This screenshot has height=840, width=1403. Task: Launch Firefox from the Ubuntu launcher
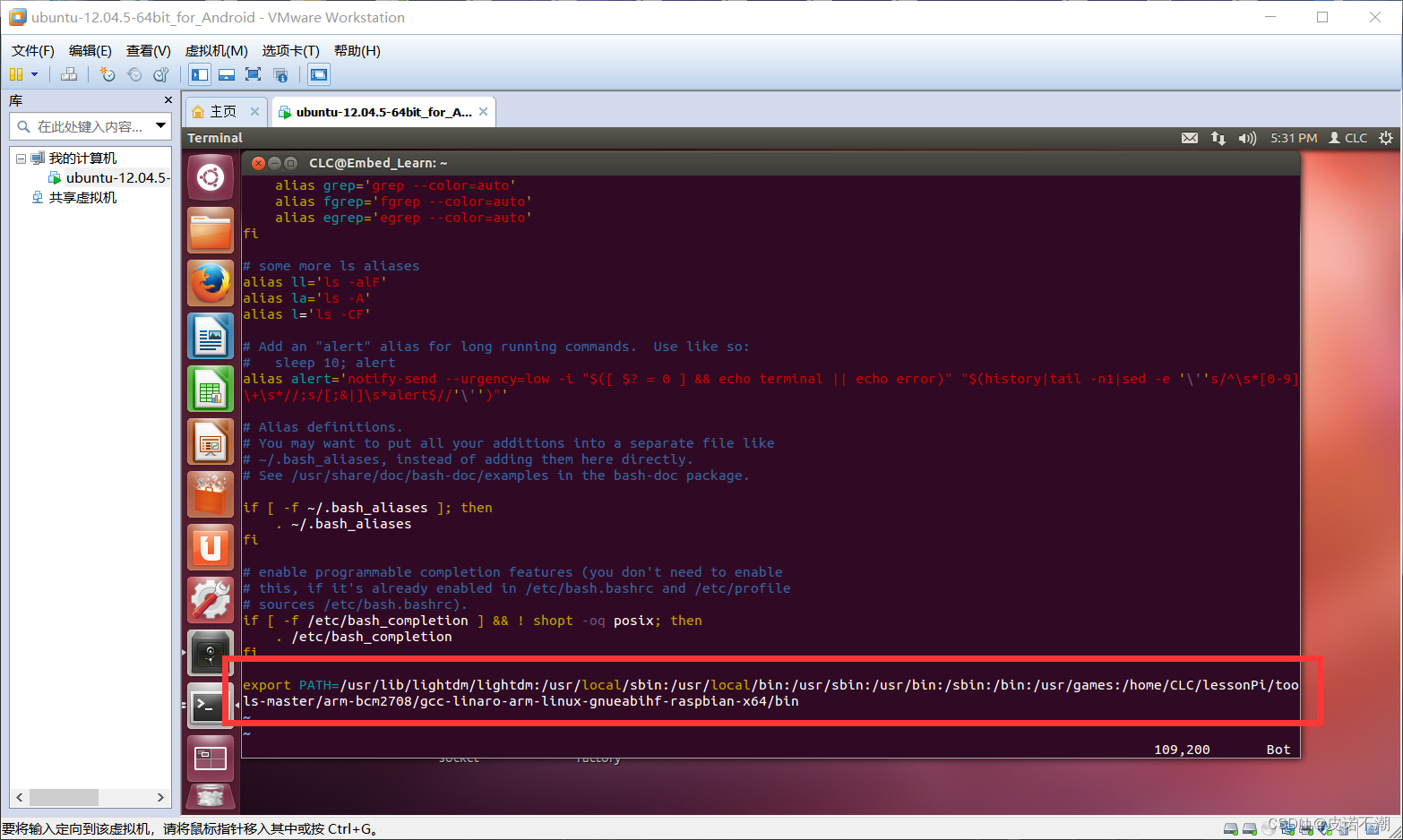point(211,283)
